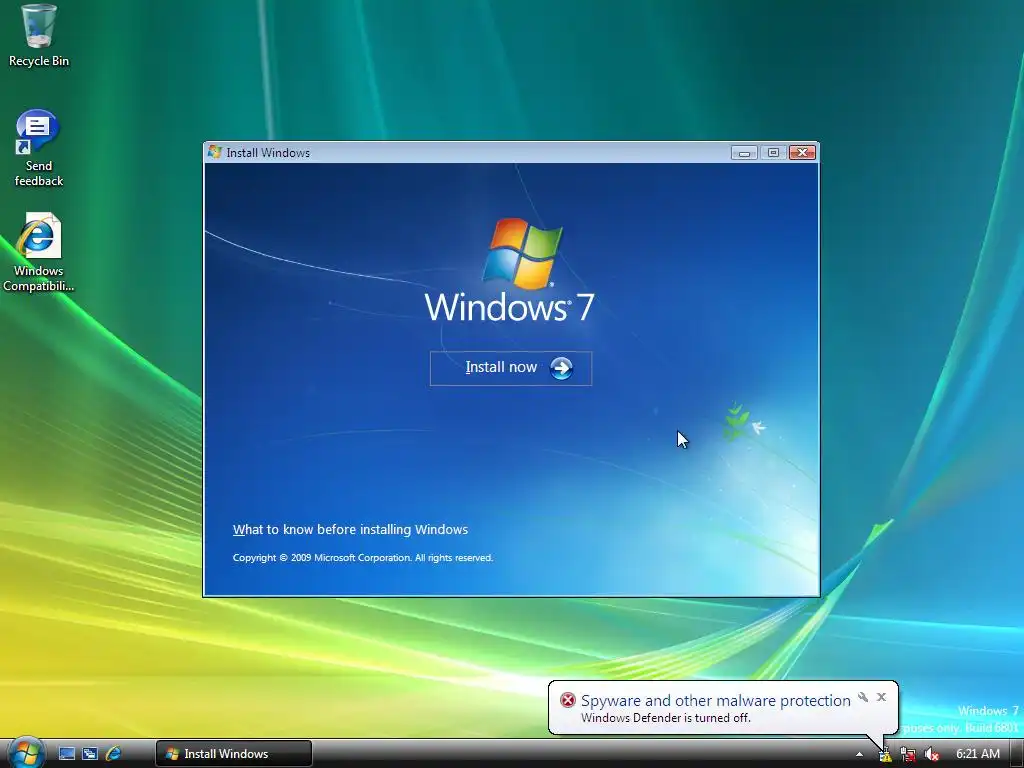Screen dimensions: 1024x768
Task: Click the wrench icon in the notification balloon
Action: pyautogui.click(x=863, y=697)
